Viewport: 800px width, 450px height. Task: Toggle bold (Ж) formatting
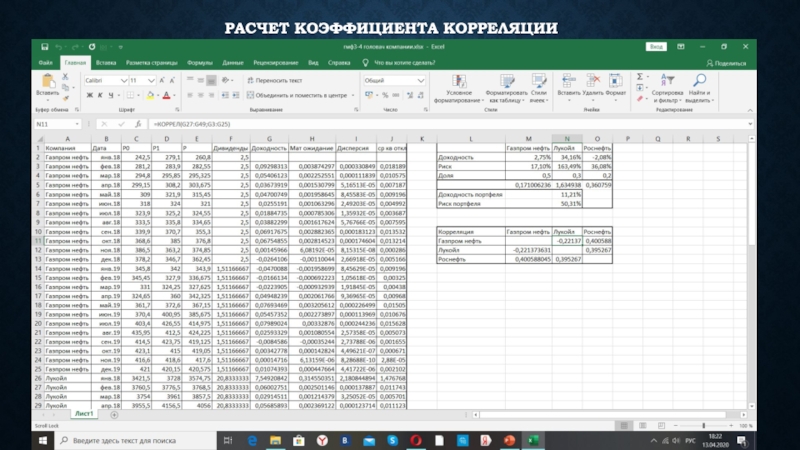coord(90,95)
